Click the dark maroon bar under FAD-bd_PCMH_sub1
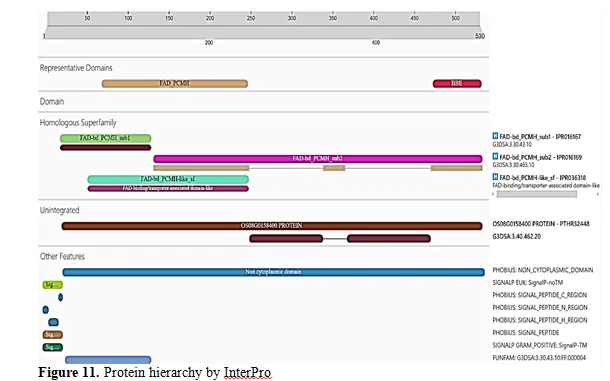 click(105, 147)
